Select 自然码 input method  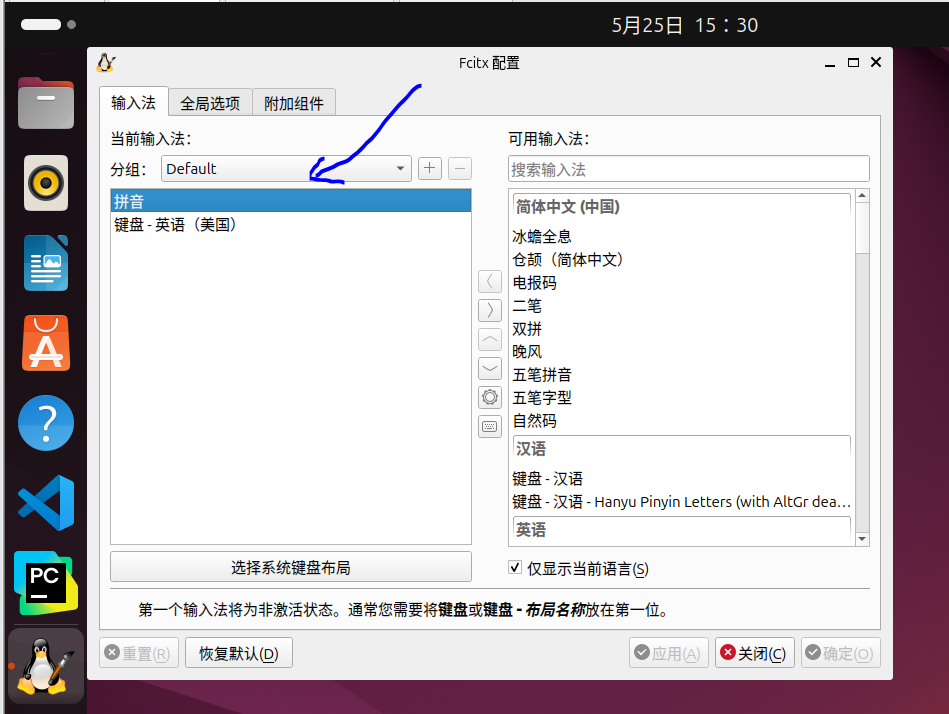click(681, 421)
